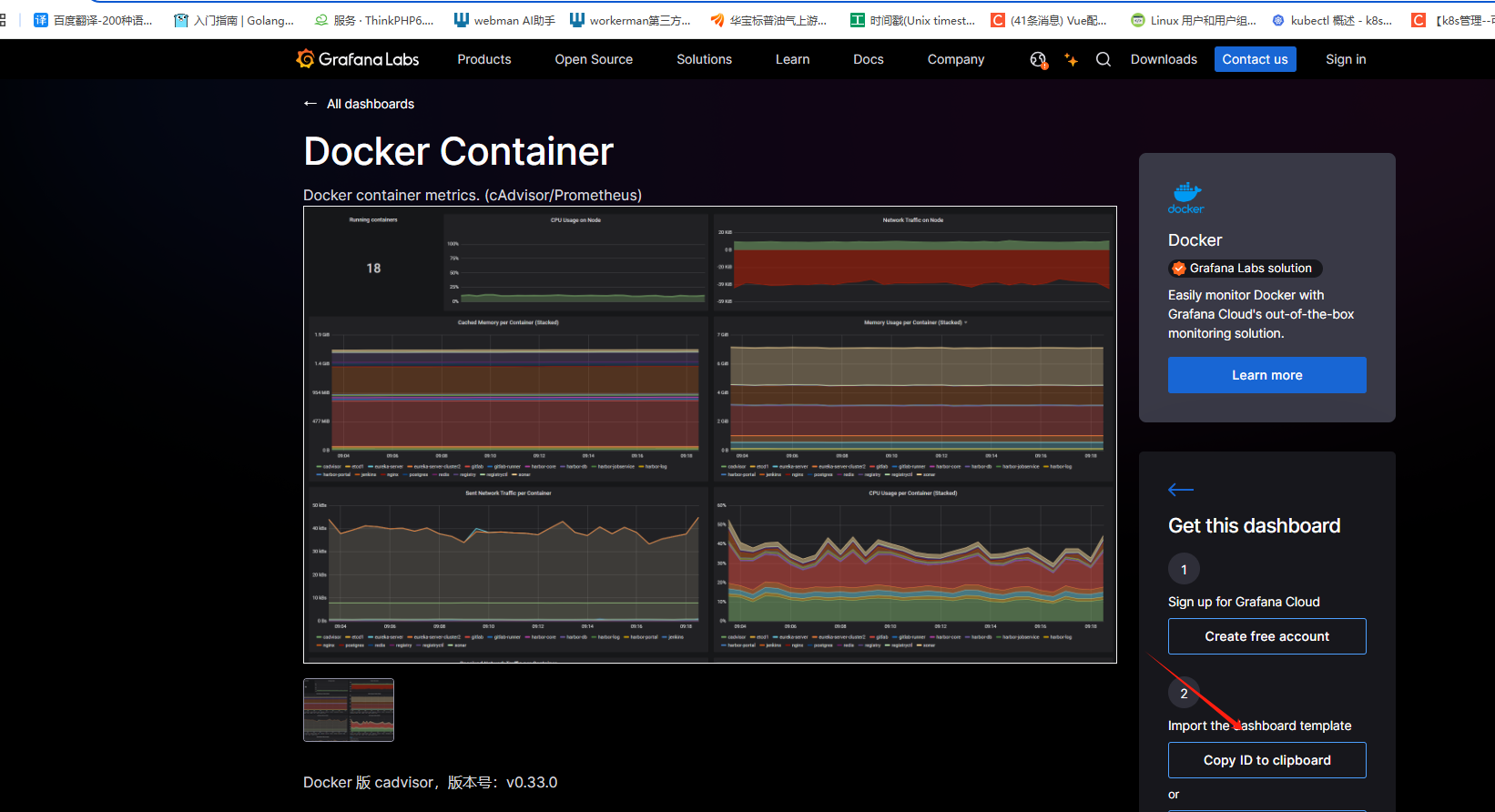Open the kubectl 概述 bookmark
Screen dimensions: 1495x812
coord(1331,20)
